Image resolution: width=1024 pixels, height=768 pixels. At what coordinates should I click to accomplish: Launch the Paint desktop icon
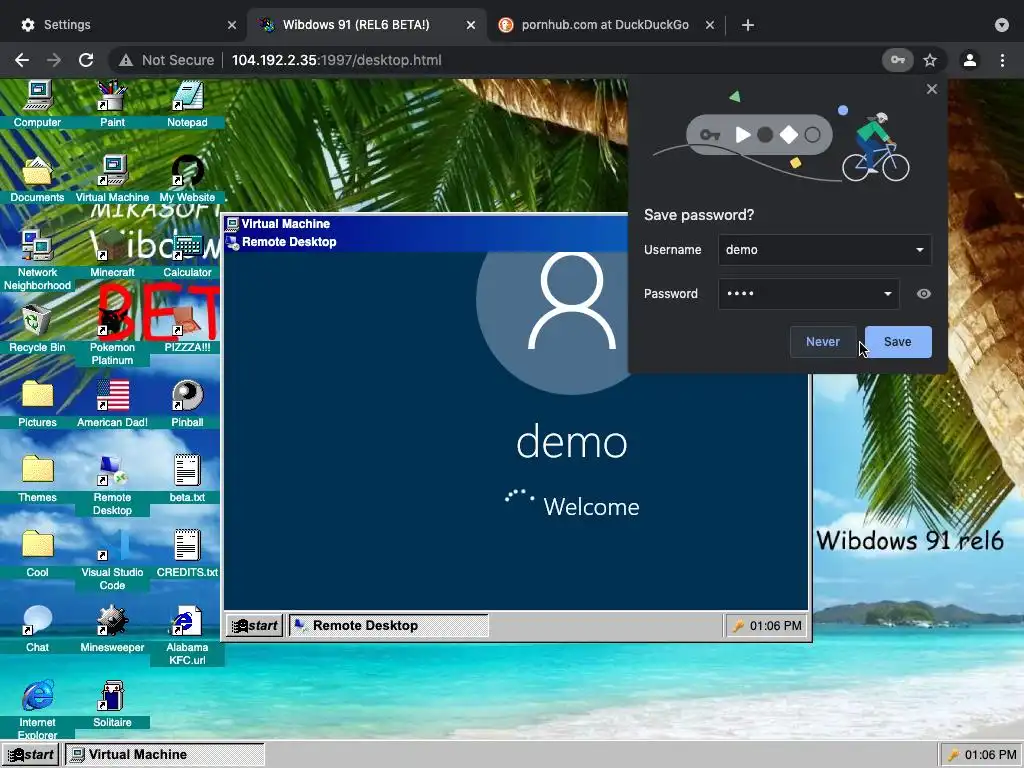112,103
